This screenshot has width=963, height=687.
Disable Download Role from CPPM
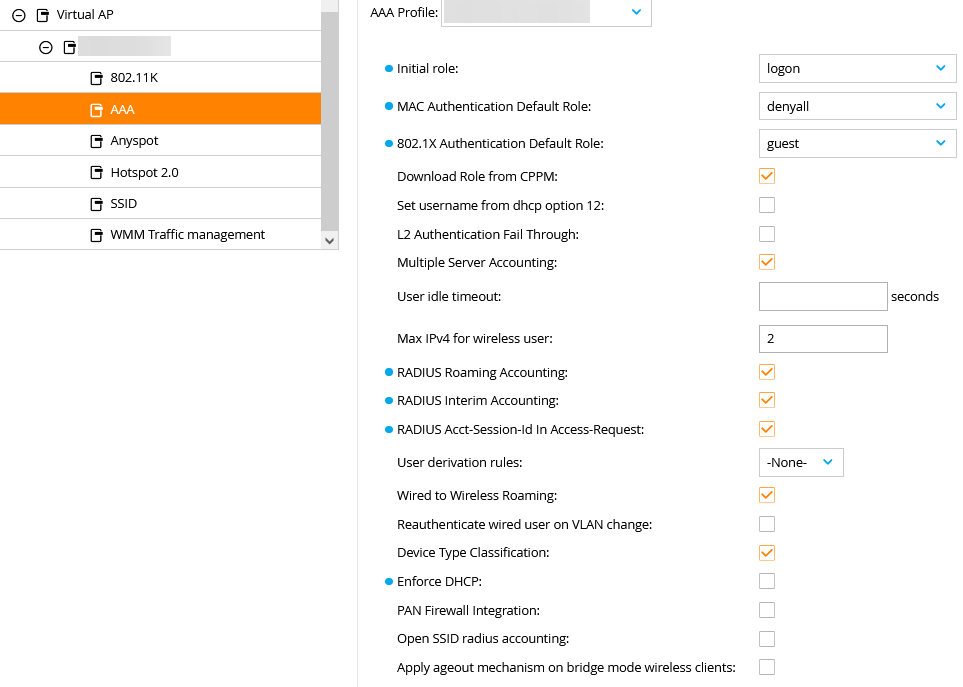coord(767,176)
